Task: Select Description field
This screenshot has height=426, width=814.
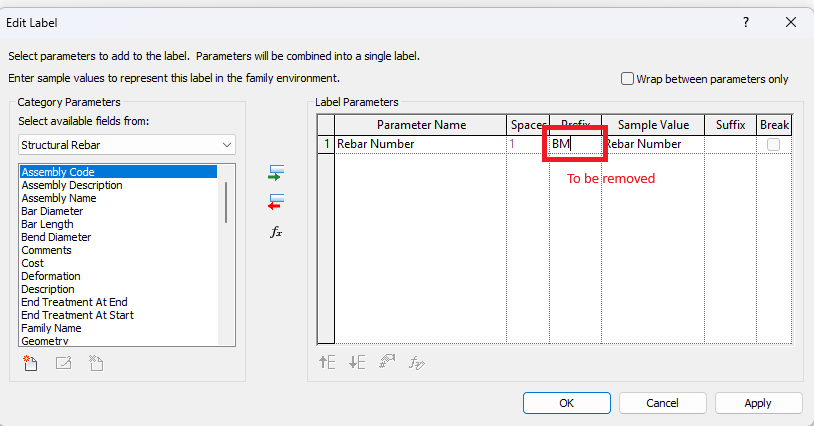Action: [118, 289]
